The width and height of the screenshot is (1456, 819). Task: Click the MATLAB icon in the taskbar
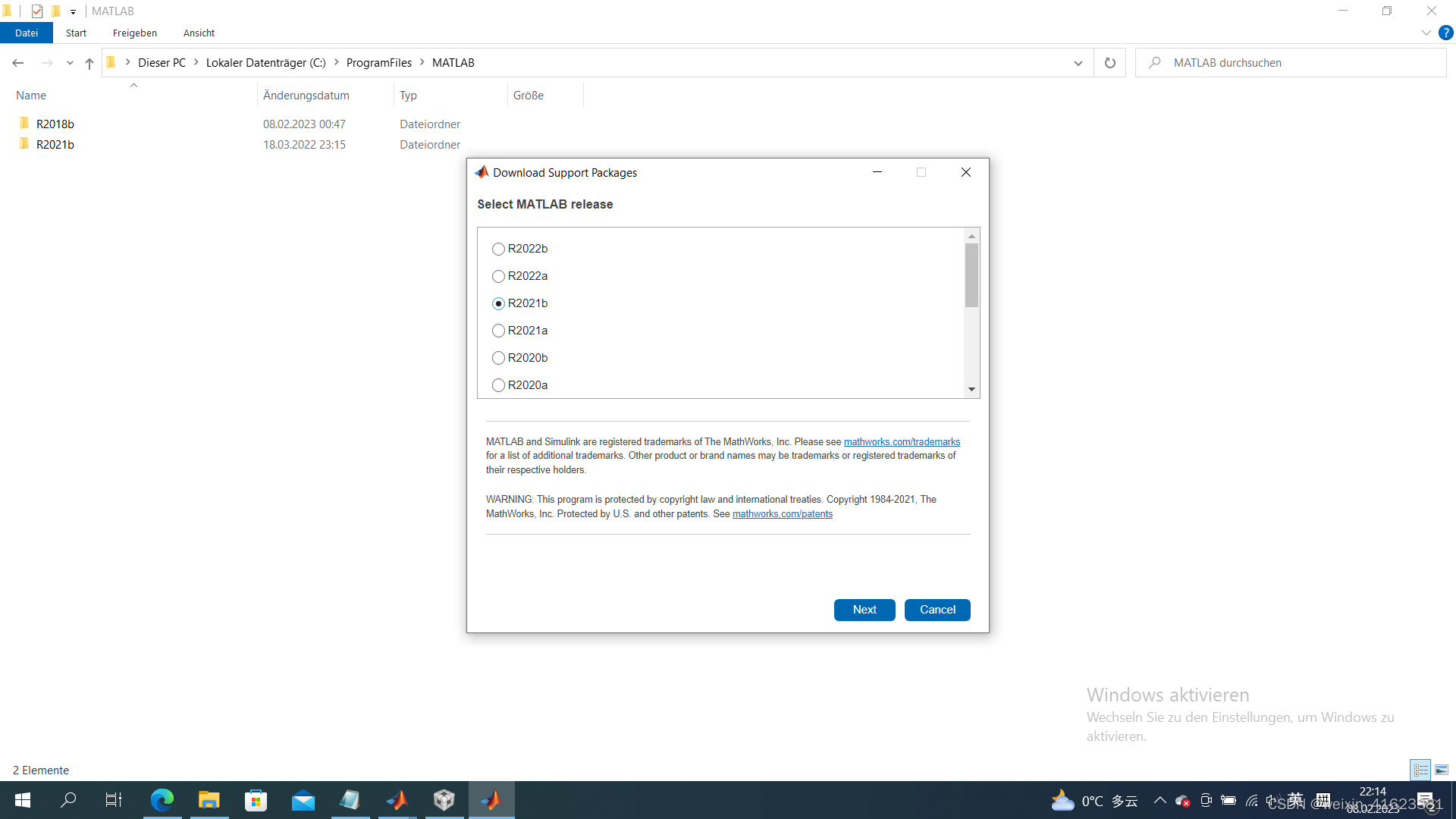pos(397,800)
